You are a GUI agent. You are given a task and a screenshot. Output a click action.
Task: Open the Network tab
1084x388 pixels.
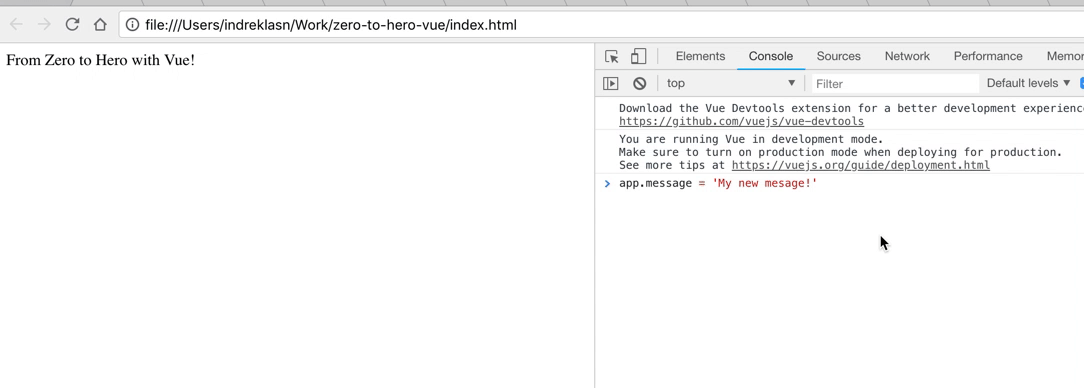907,56
